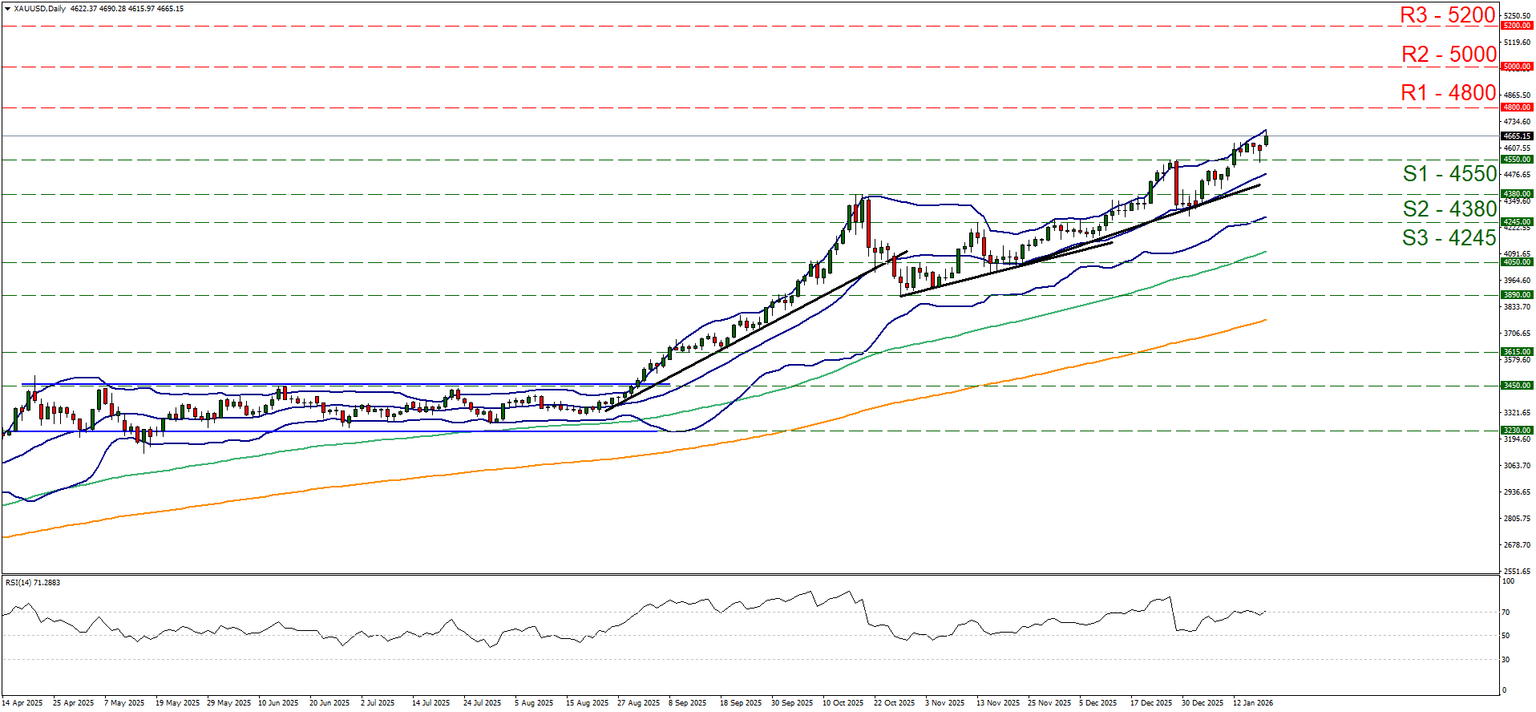Select the most recent candlestick on the chart
This screenshot has height=712, width=1536.
coord(1266,140)
